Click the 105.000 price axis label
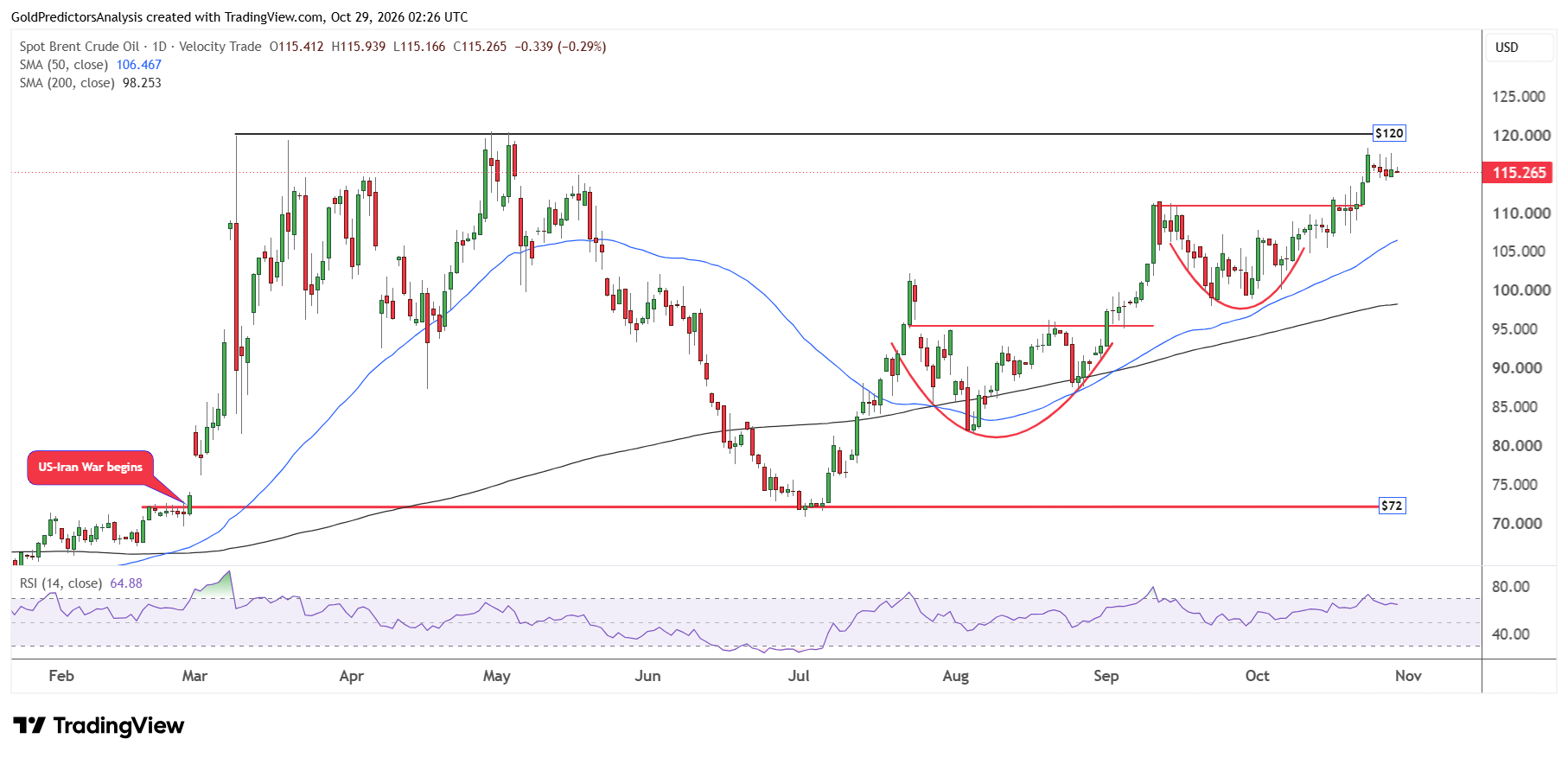Screen dimensions: 1568x758 (x=1519, y=252)
